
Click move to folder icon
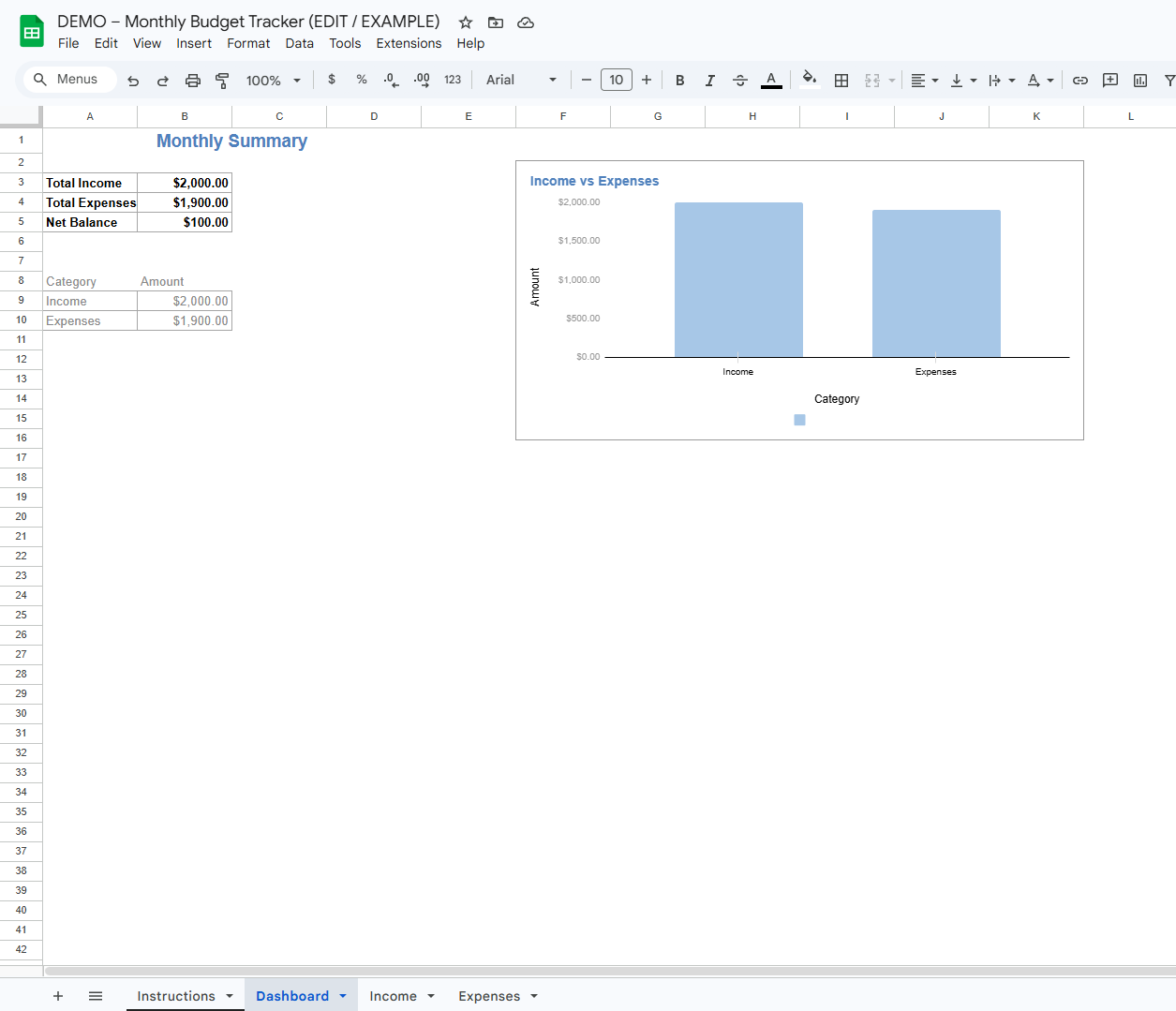tap(496, 22)
